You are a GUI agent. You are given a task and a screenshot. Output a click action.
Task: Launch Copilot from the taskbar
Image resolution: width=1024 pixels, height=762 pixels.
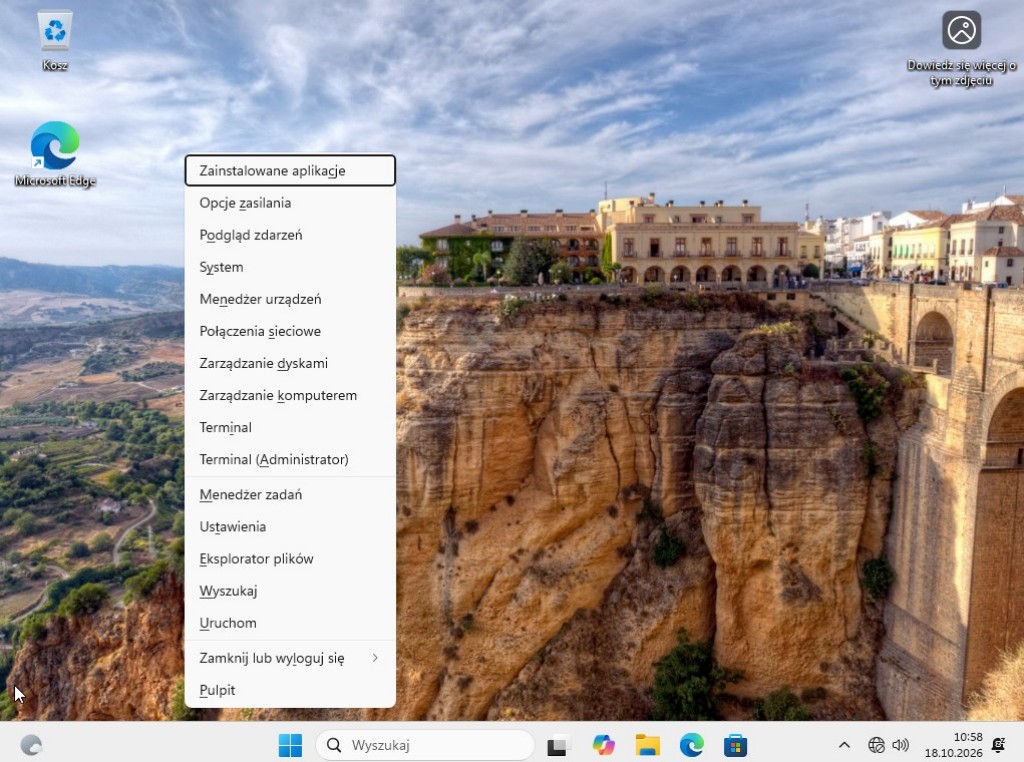point(603,745)
